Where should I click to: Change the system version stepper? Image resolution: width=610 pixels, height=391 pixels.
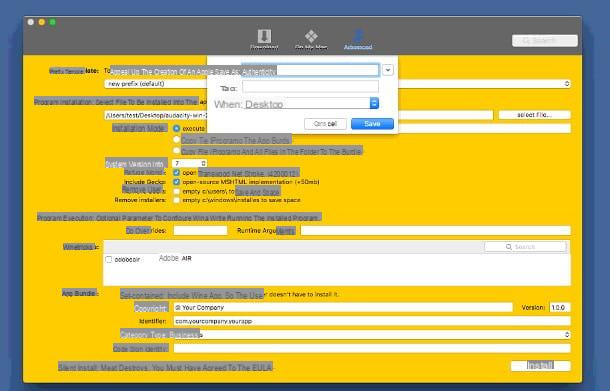203,163
